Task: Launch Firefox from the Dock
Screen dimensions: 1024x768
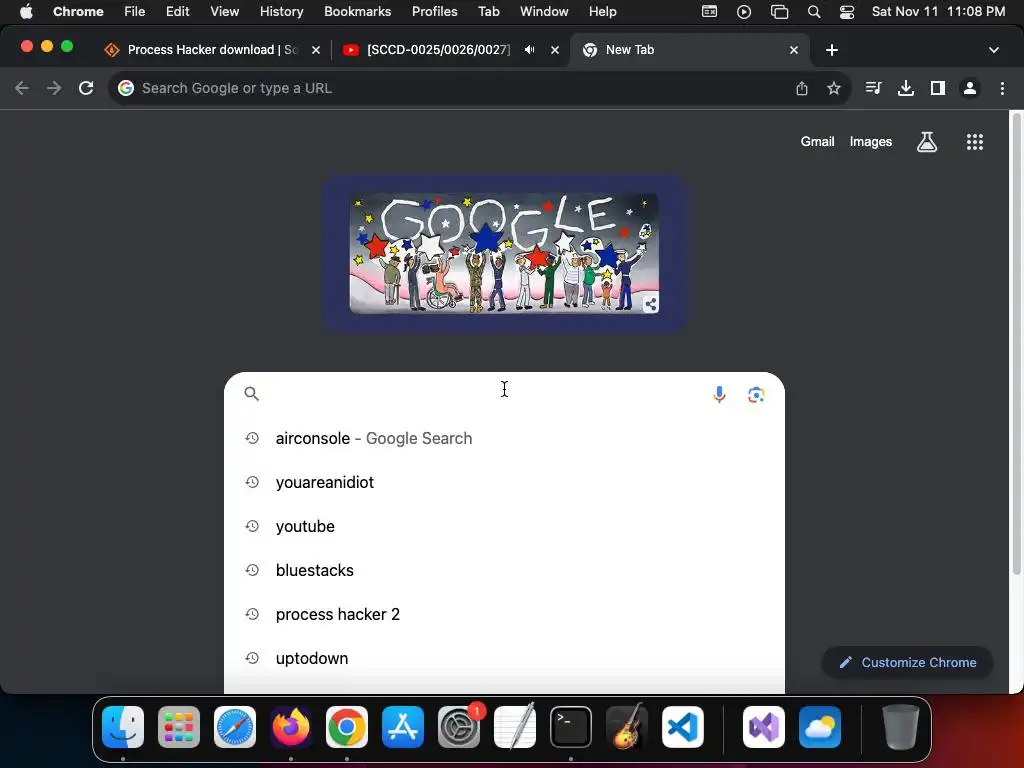Action: pyautogui.click(x=291, y=727)
